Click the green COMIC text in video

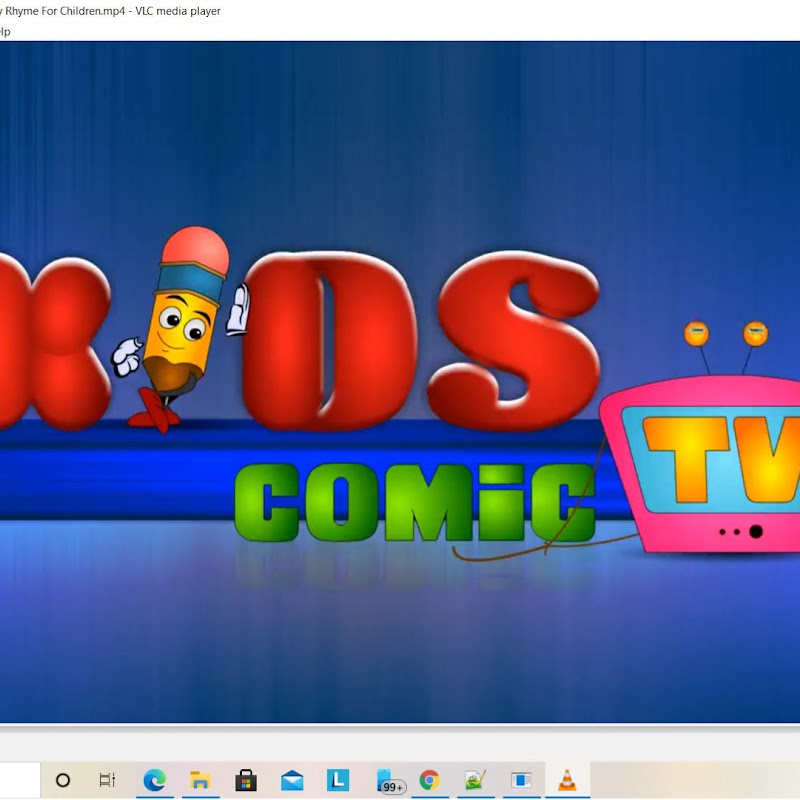415,505
